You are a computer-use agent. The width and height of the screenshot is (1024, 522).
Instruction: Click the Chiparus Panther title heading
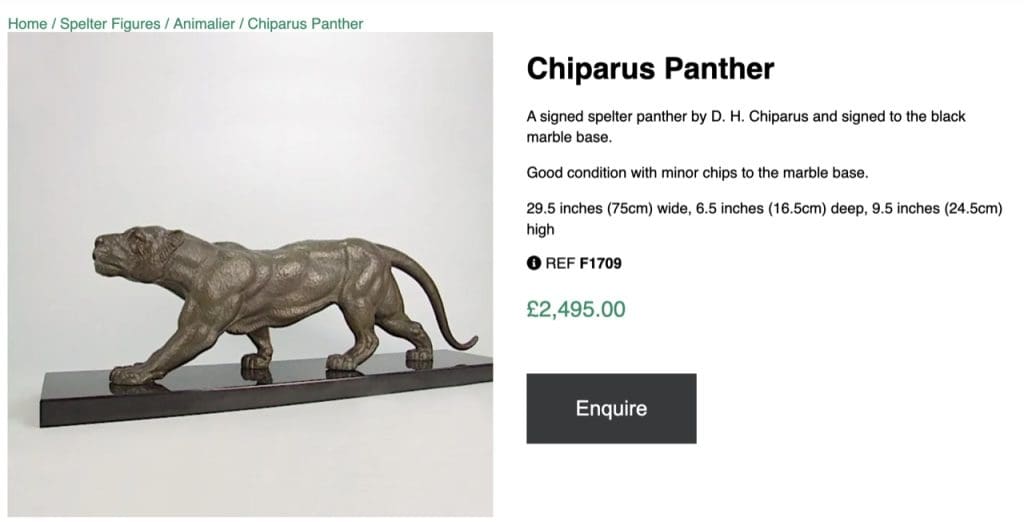[650, 69]
